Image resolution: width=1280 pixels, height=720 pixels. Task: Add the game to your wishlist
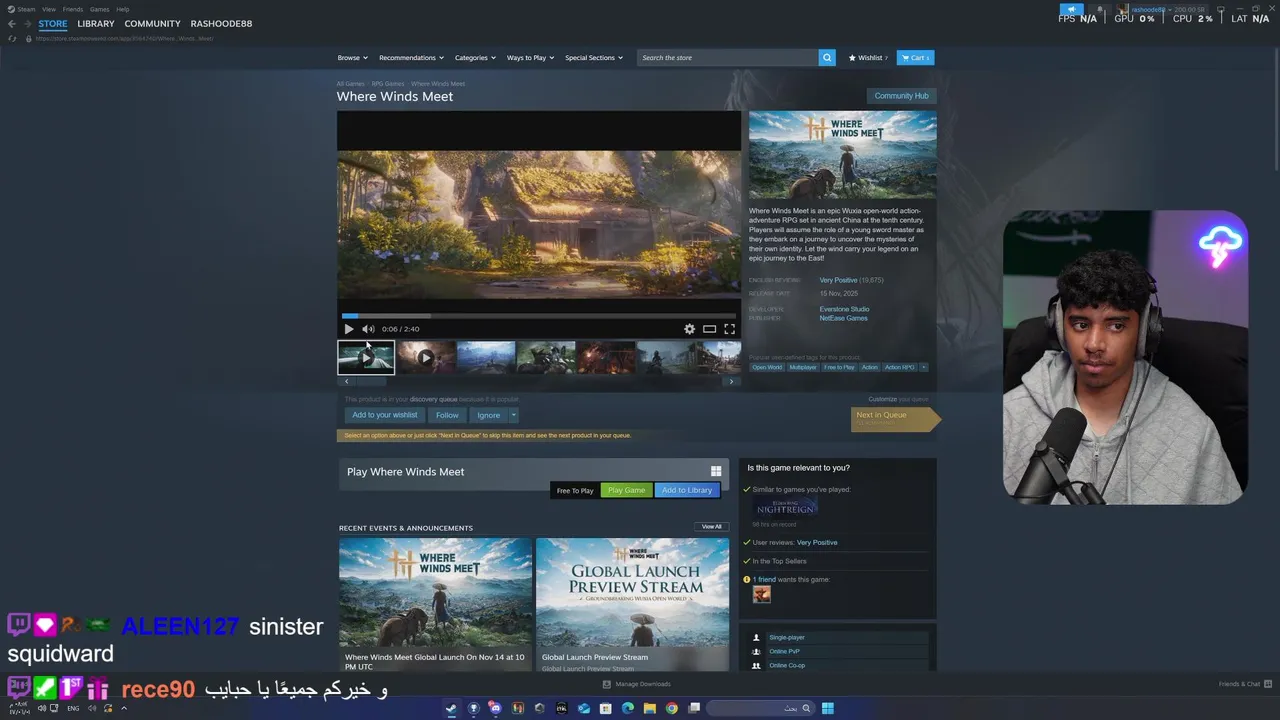click(x=385, y=415)
